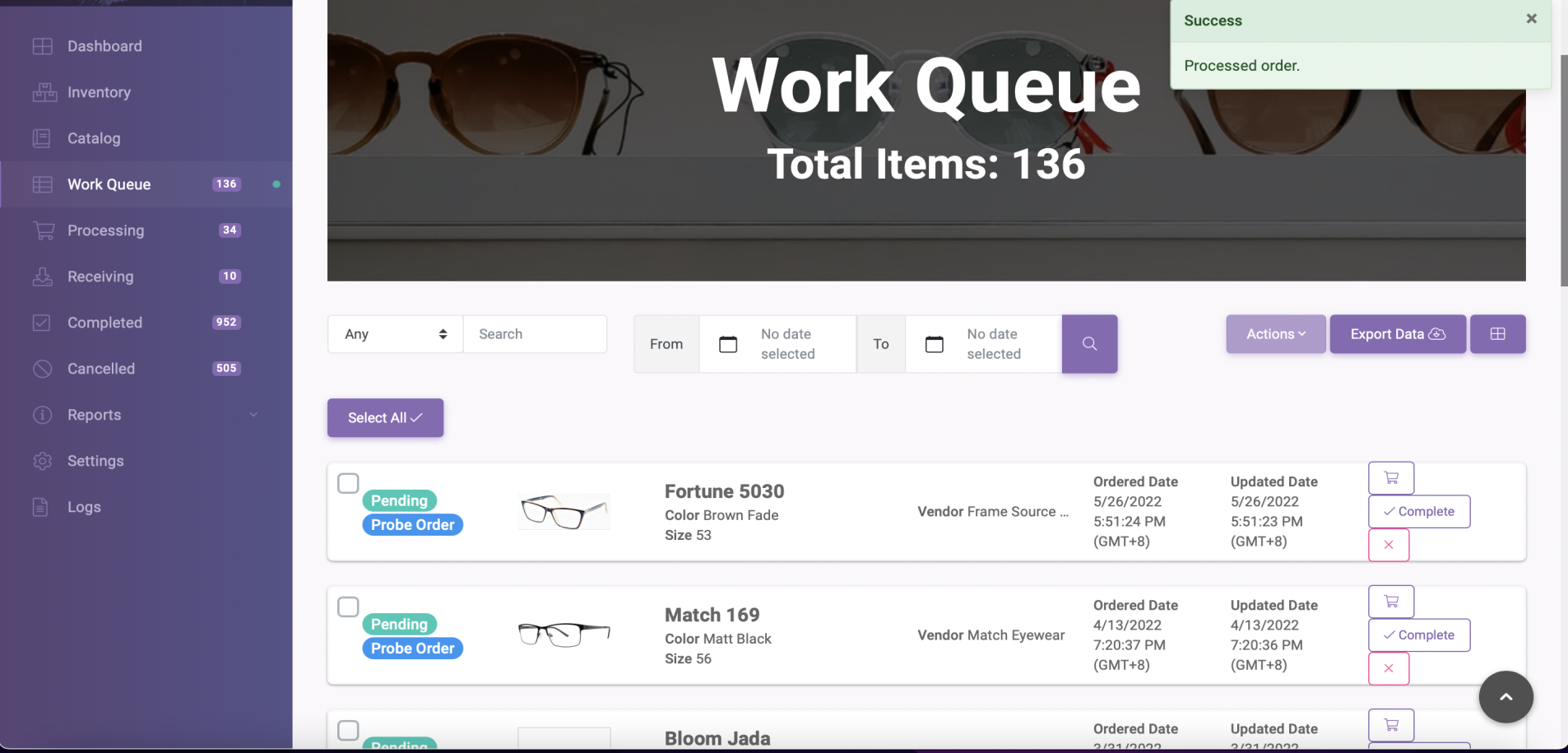Mark Fortune 5030 order as Complete
1568x753 pixels.
1419,512
